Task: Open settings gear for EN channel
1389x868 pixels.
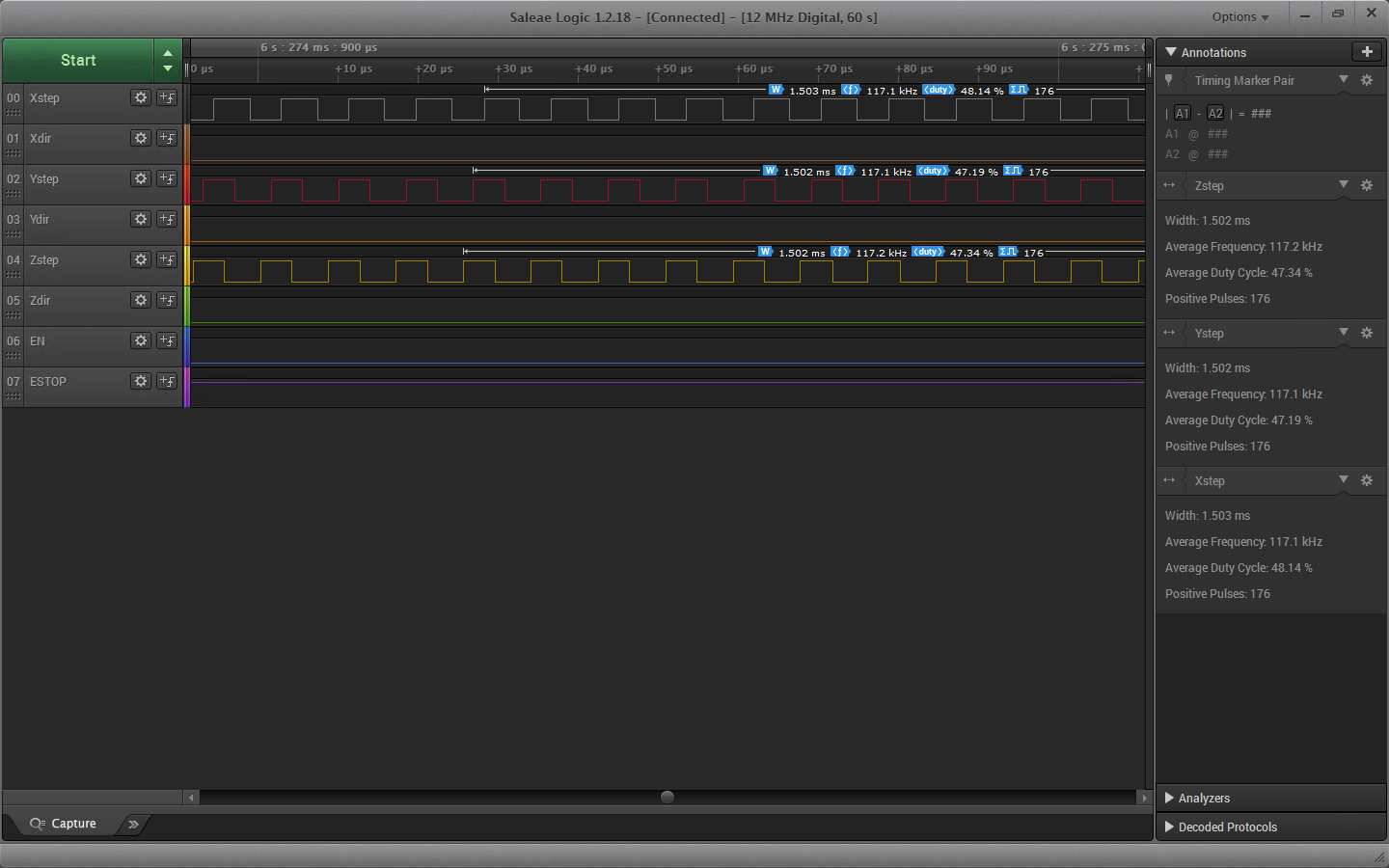Action: click(141, 340)
